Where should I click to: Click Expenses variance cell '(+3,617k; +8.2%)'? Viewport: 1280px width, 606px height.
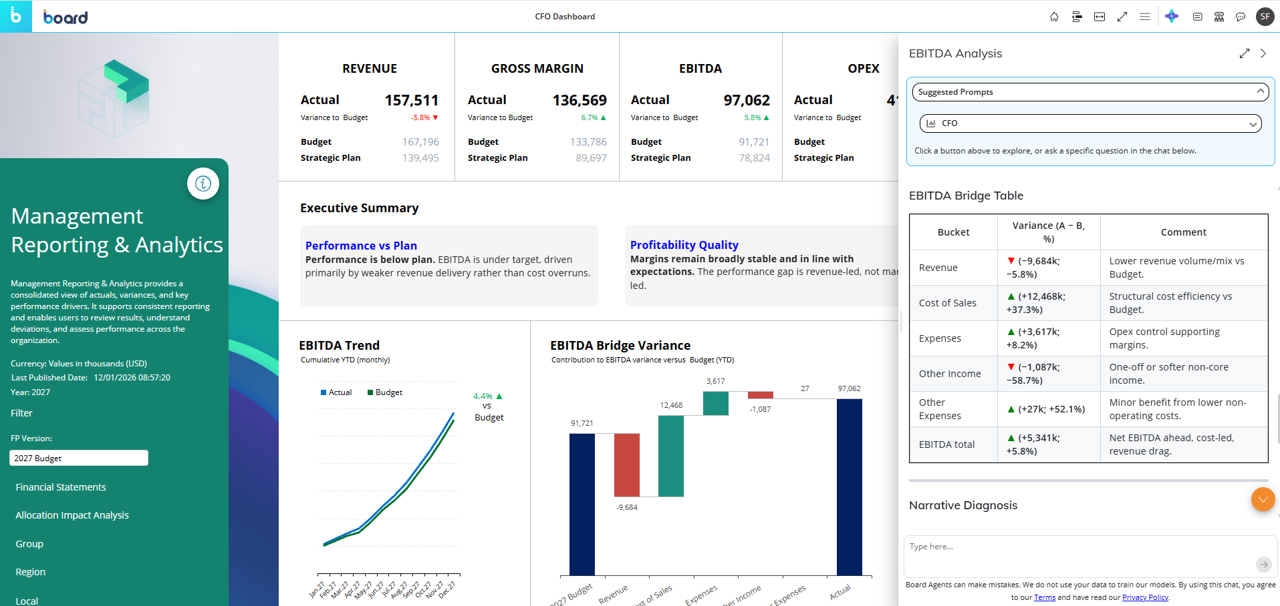(1049, 338)
